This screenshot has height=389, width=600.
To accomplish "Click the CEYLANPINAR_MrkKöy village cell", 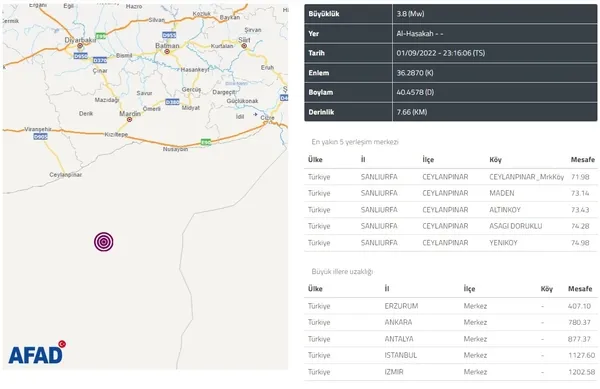I will pyautogui.click(x=527, y=177).
